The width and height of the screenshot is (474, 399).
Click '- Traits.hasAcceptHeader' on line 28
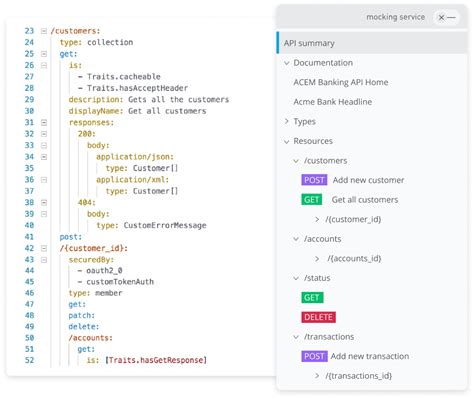tap(133, 88)
